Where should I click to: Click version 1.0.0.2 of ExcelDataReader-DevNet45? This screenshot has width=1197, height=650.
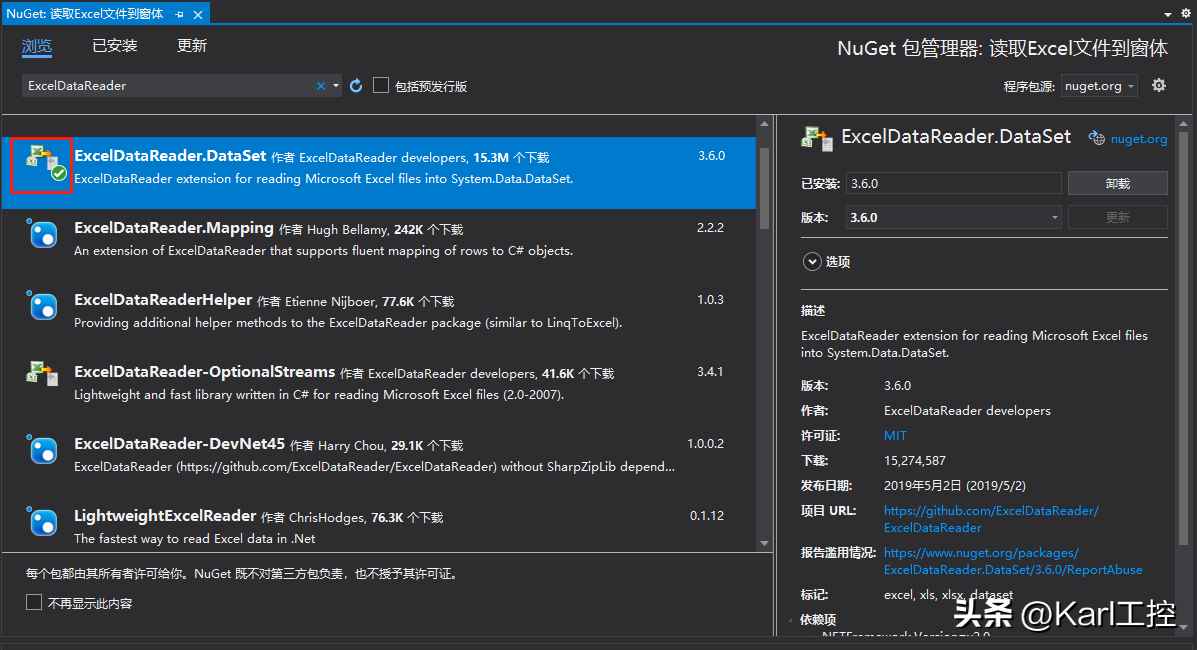tap(705, 444)
